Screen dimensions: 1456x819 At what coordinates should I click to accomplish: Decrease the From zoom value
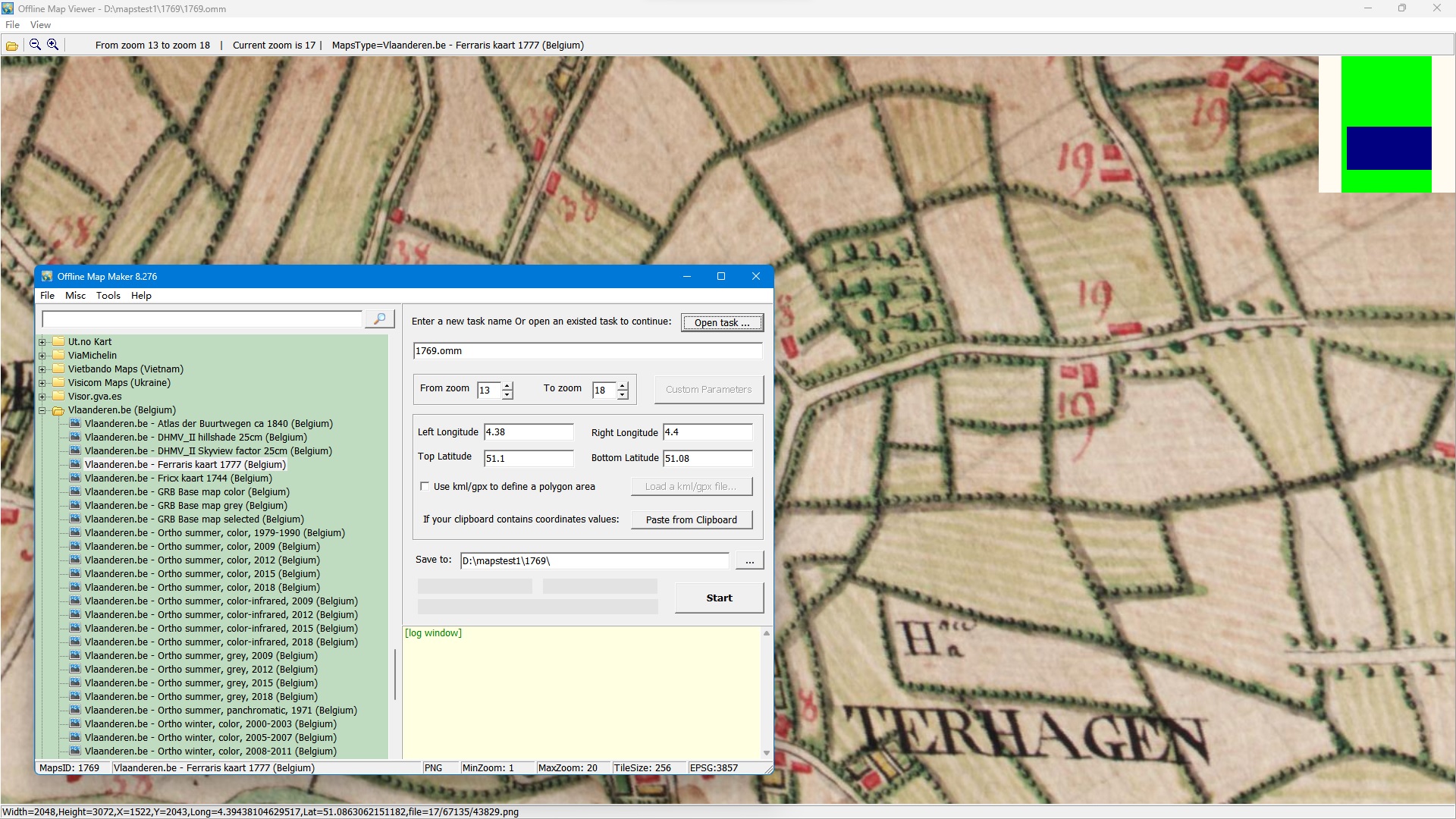tap(507, 394)
